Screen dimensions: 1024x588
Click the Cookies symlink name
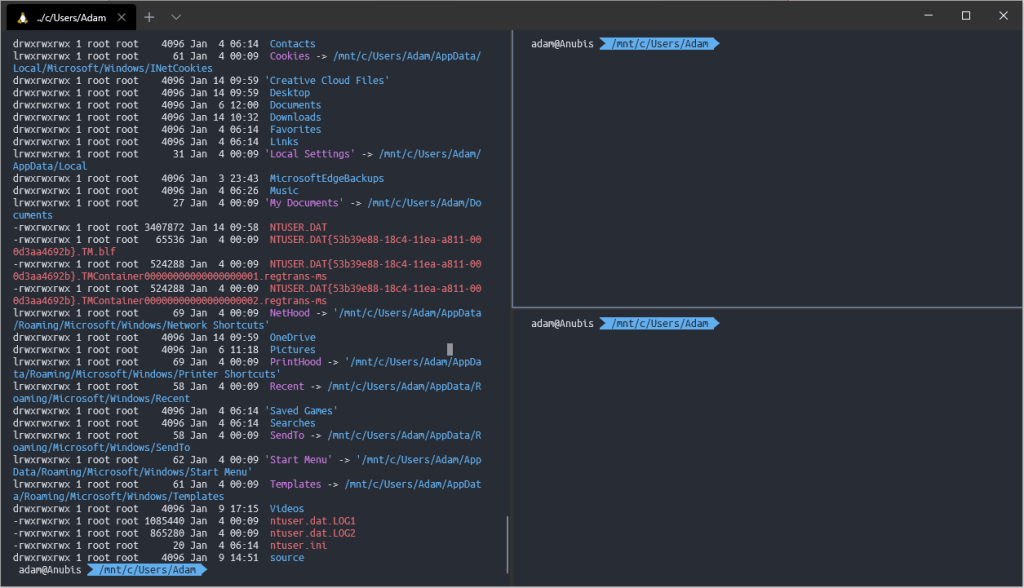(290, 56)
